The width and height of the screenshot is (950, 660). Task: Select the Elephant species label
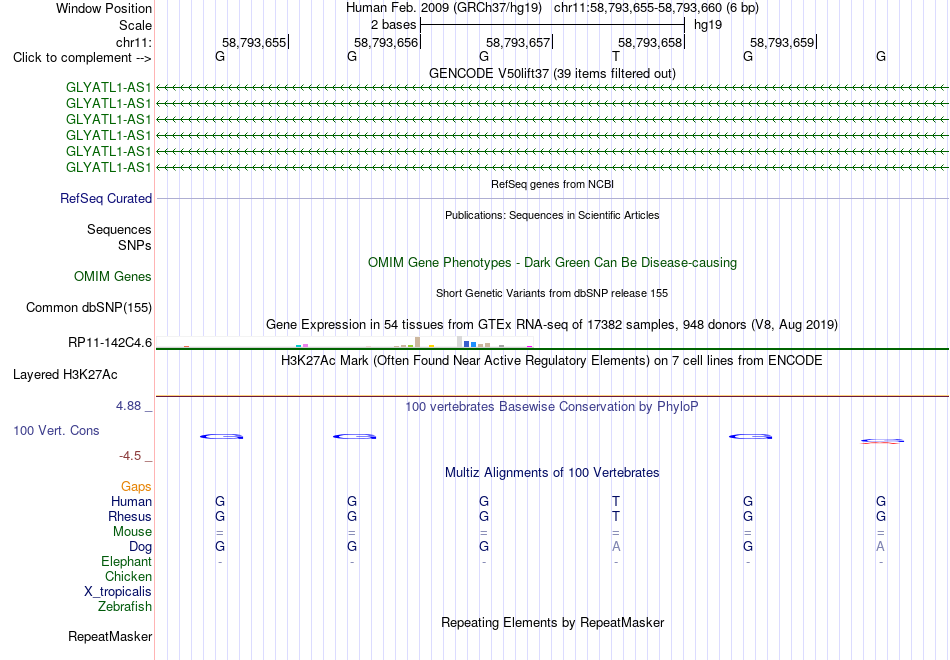pos(127,562)
